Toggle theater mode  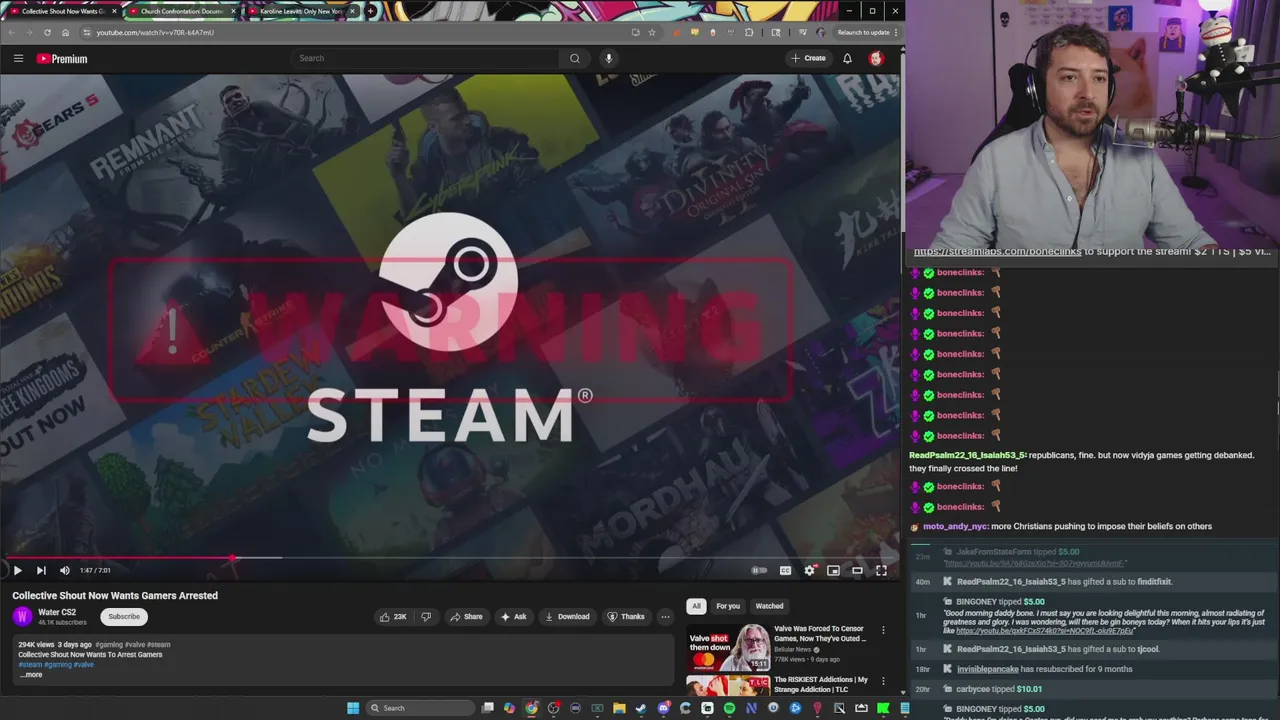[857, 570]
